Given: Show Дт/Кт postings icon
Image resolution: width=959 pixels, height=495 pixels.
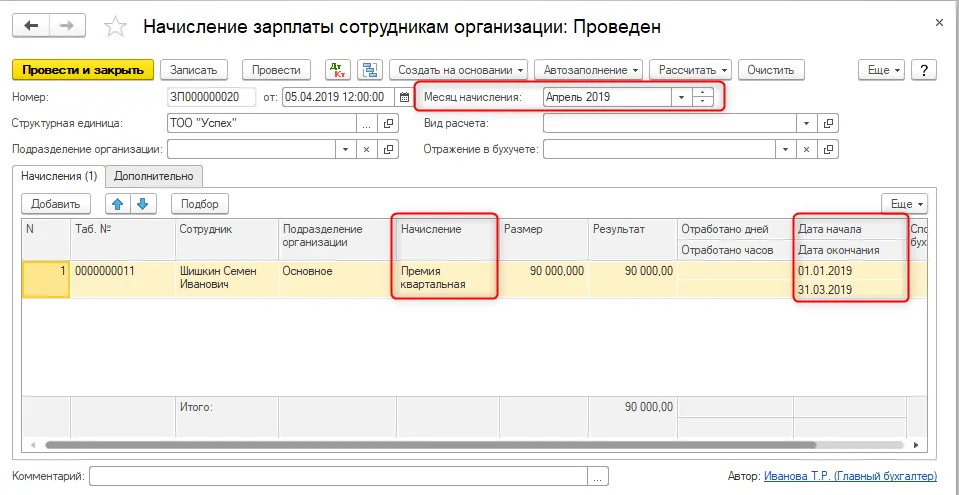Looking at the screenshot, I should (336, 70).
